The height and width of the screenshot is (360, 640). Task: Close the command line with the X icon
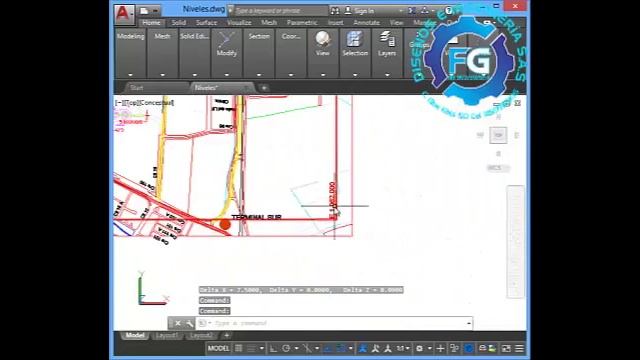click(x=178, y=323)
